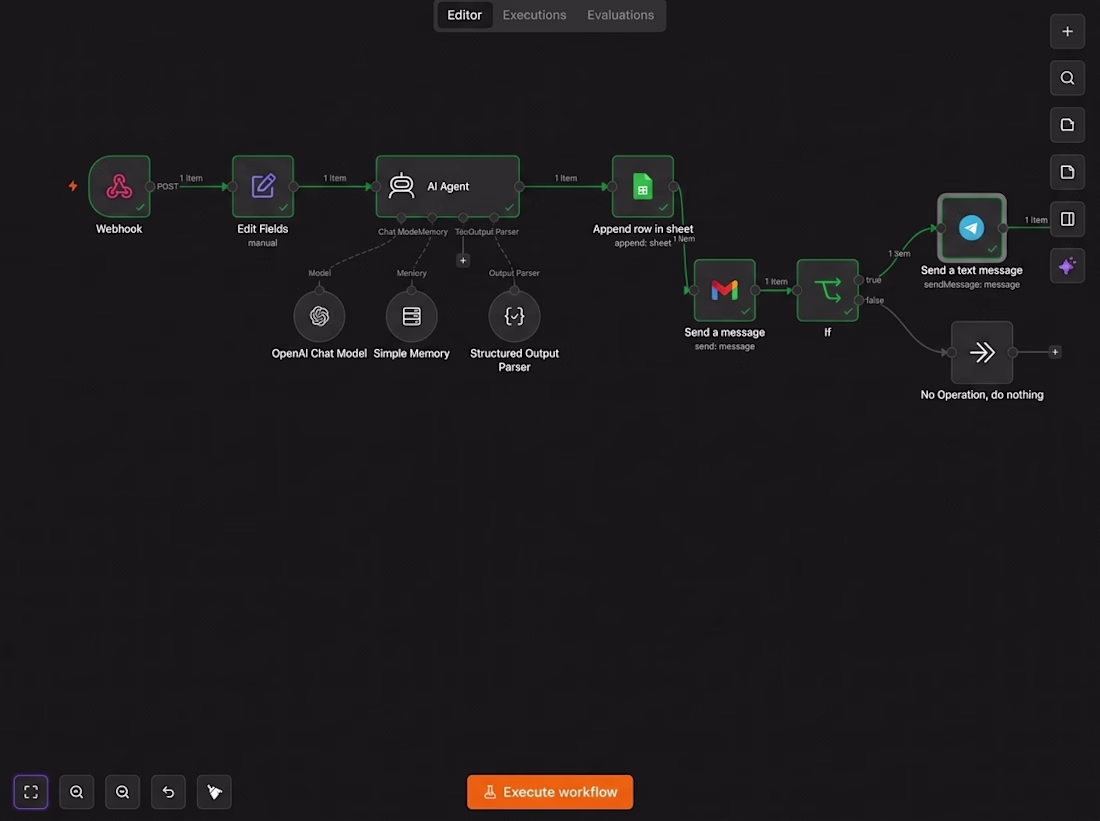Open the Edit Fields node
Viewport: 1100px width, 821px height.
[x=263, y=186]
